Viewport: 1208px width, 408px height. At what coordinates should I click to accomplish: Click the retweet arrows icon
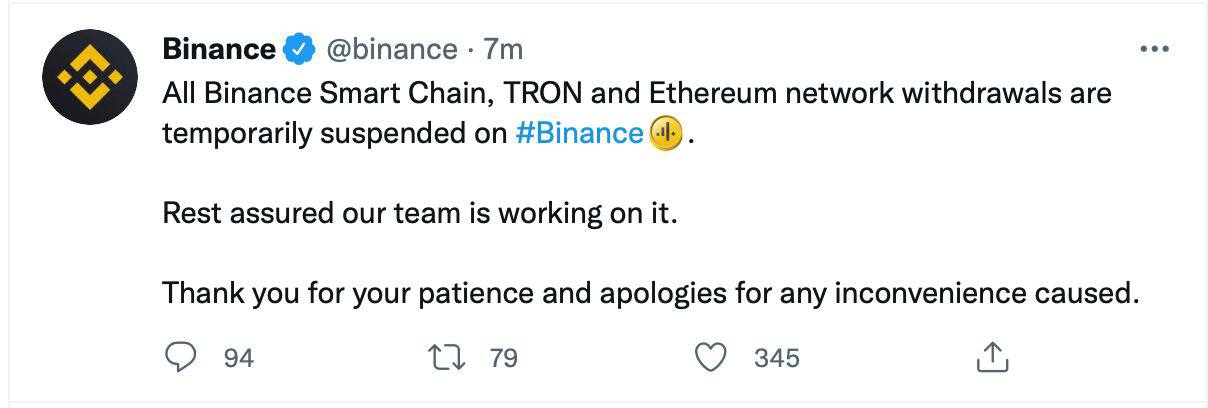[446, 356]
